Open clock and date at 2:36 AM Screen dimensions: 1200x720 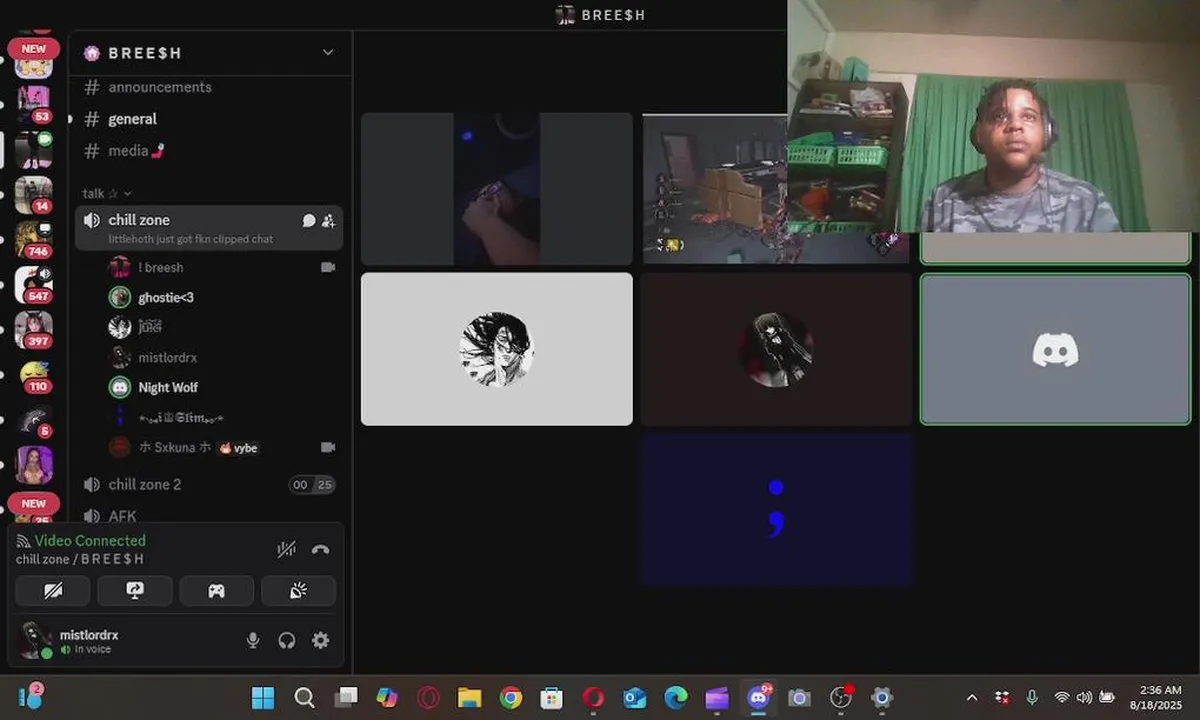(x=1155, y=698)
